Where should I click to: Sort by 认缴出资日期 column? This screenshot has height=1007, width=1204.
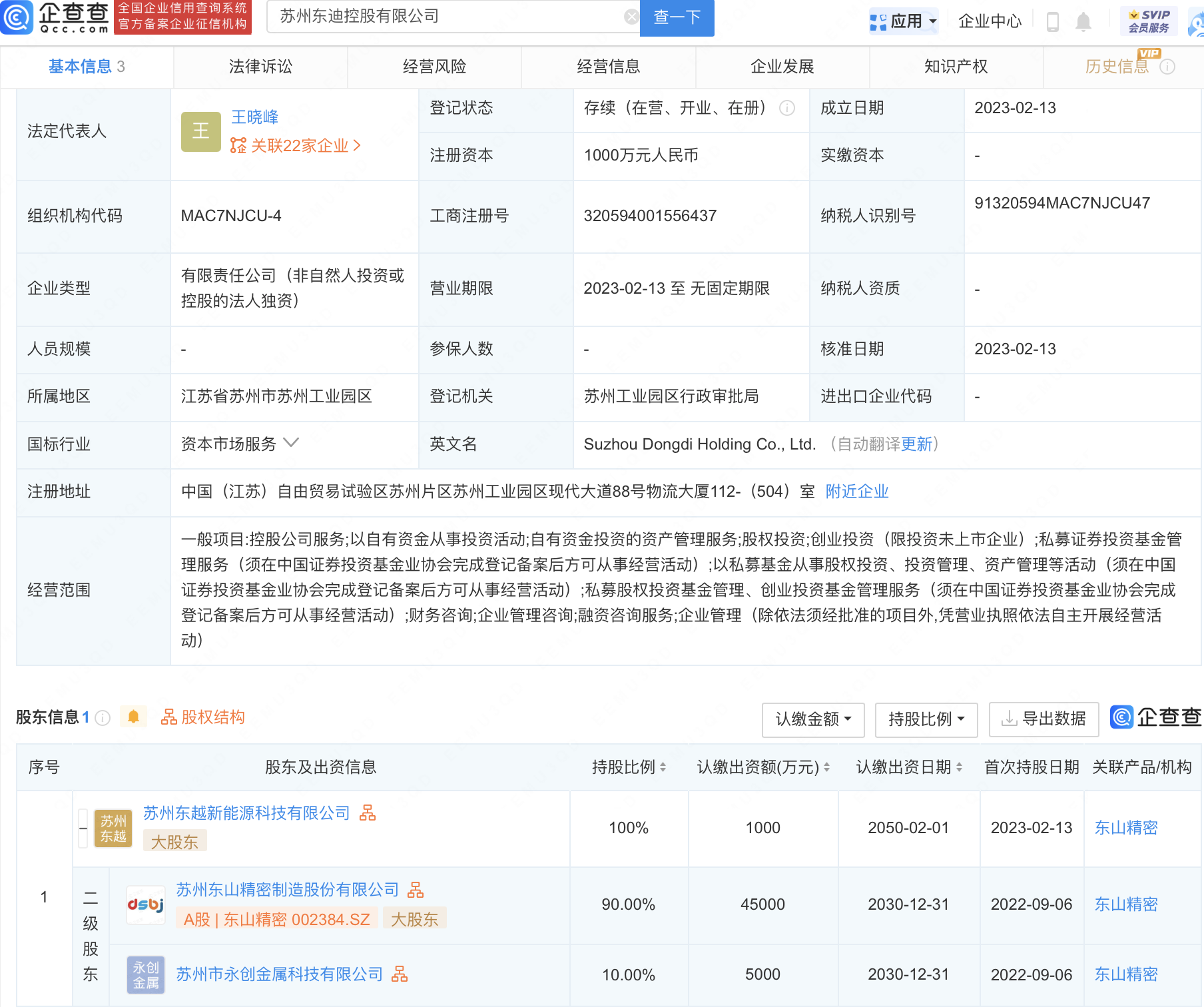tap(908, 767)
